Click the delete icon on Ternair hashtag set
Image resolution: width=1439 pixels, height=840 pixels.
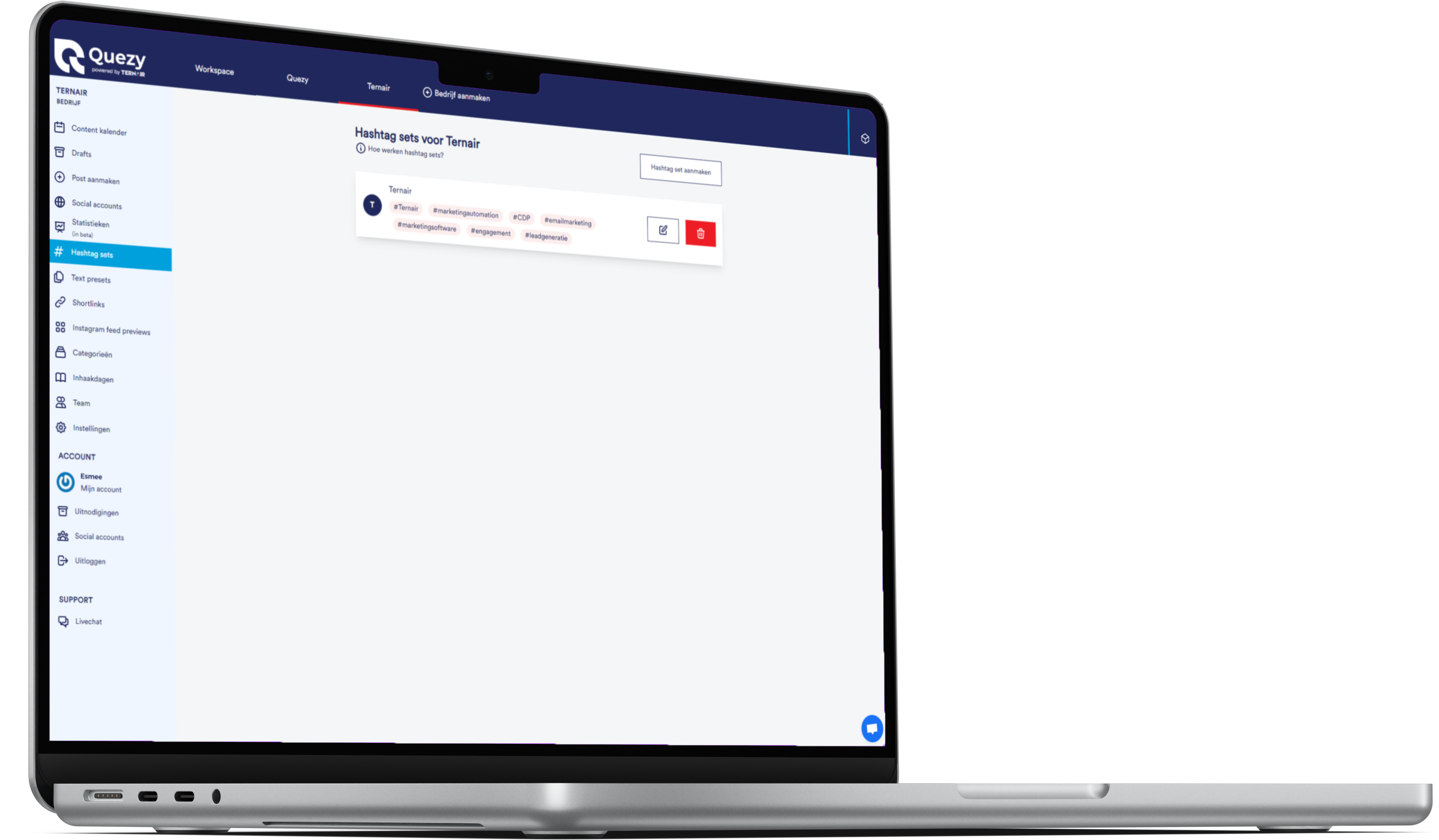[700, 232]
